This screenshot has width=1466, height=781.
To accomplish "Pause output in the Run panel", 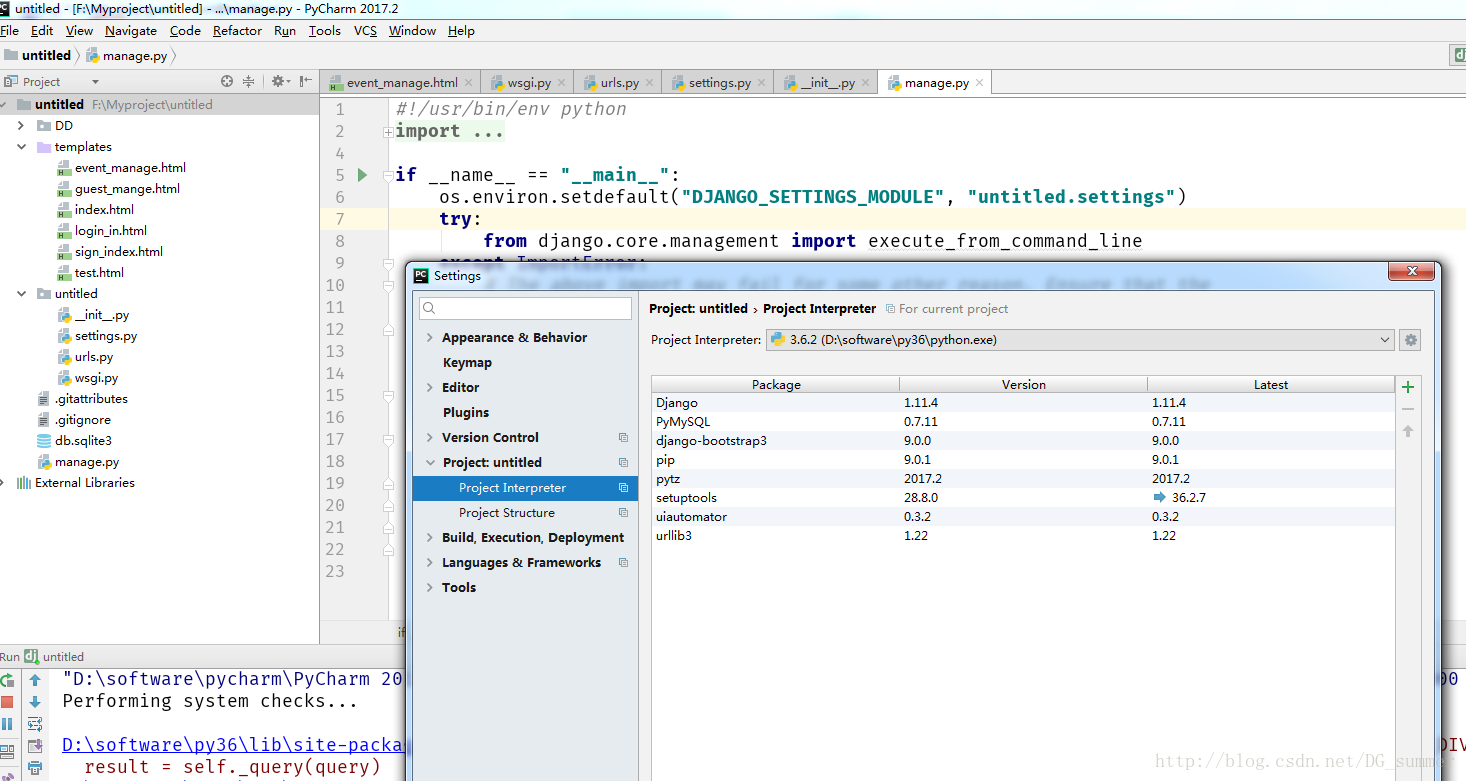I will coord(8,724).
